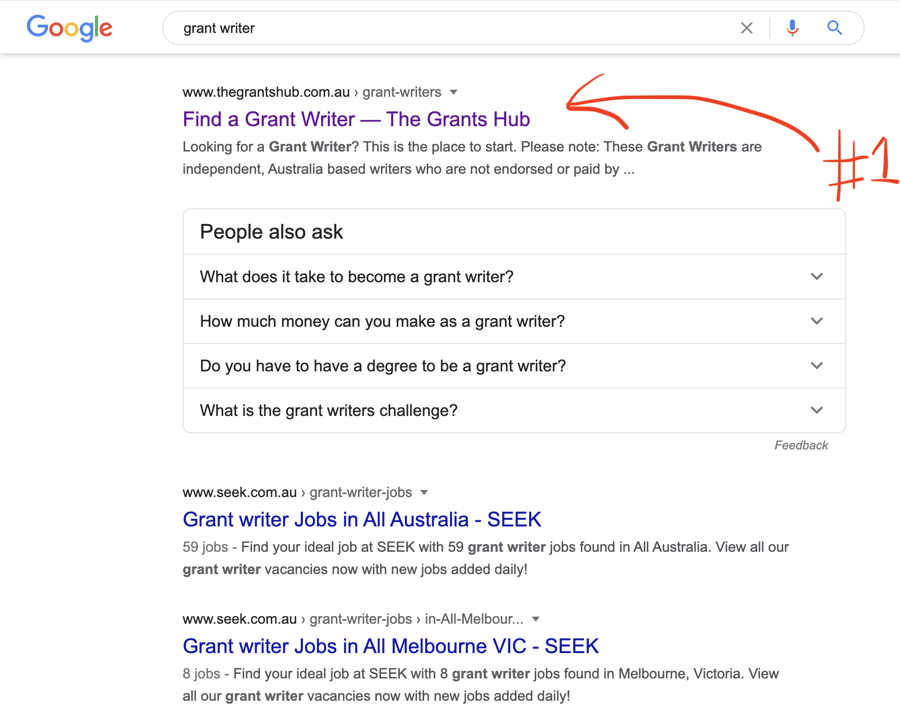Start voice search with microphone icon
This screenshot has width=900, height=722.
(792, 28)
